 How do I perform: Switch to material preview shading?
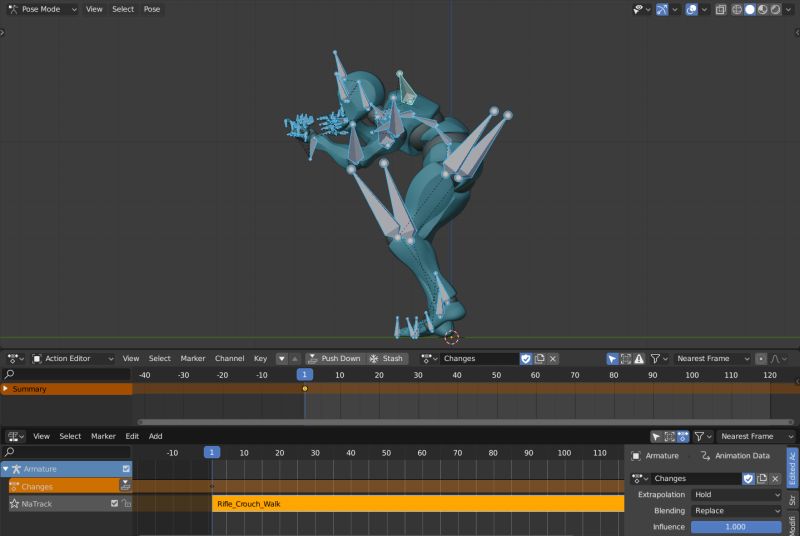click(x=762, y=9)
